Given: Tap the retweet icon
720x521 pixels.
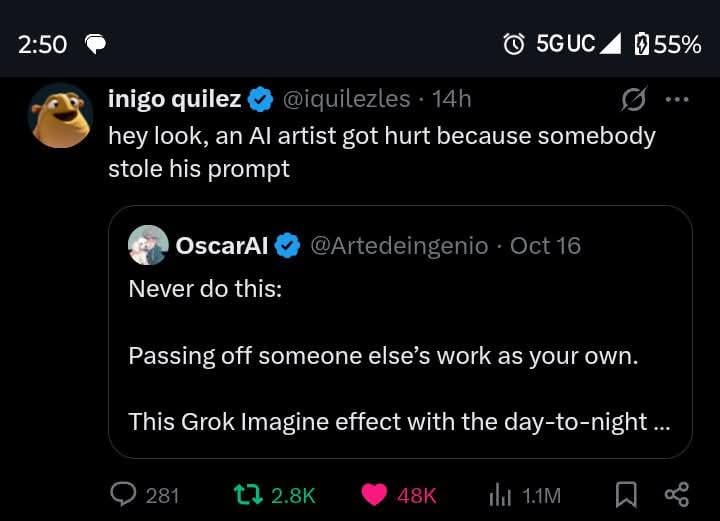Looking at the screenshot, I should point(246,494).
